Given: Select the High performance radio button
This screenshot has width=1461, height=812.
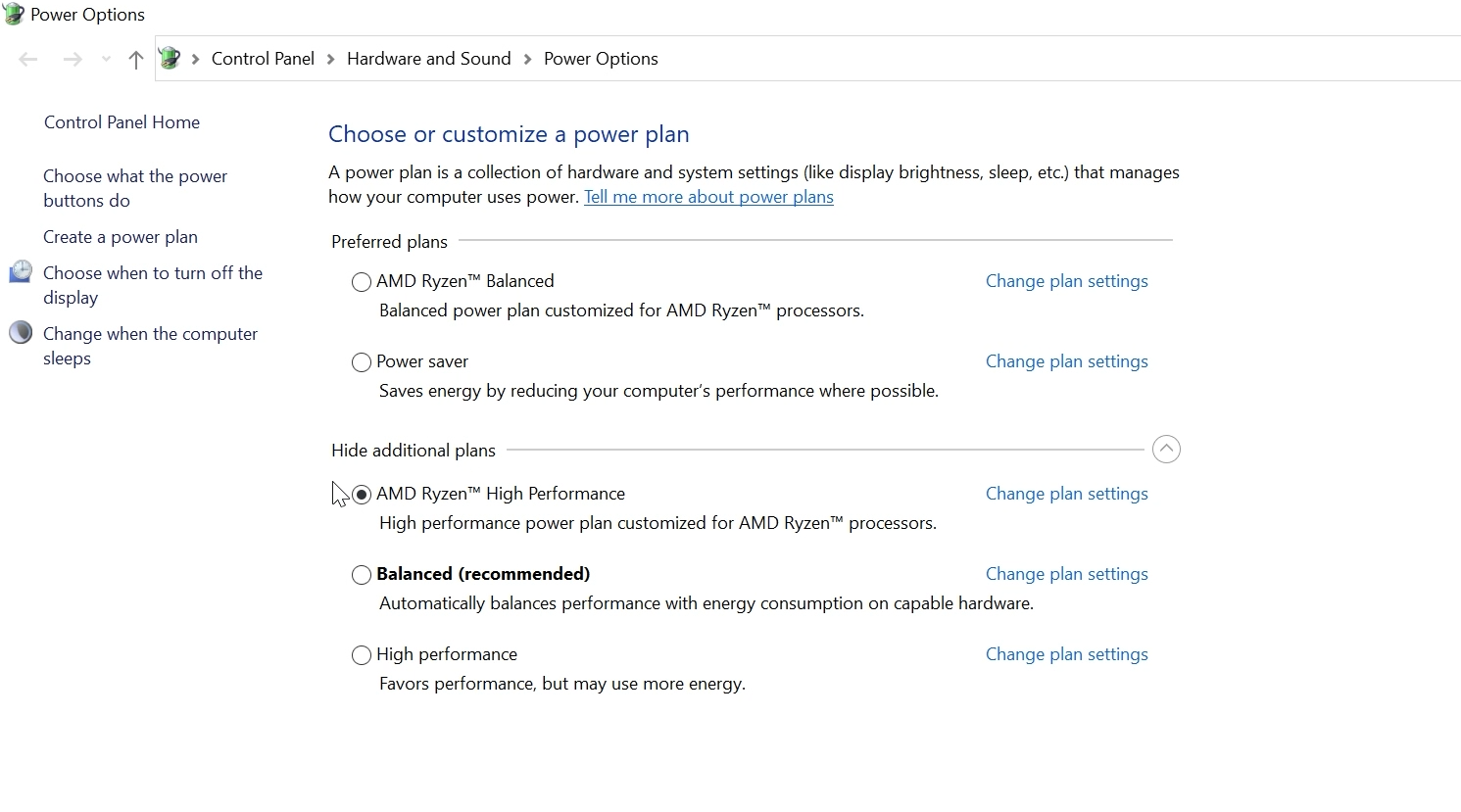Looking at the screenshot, I should (362, 655).
